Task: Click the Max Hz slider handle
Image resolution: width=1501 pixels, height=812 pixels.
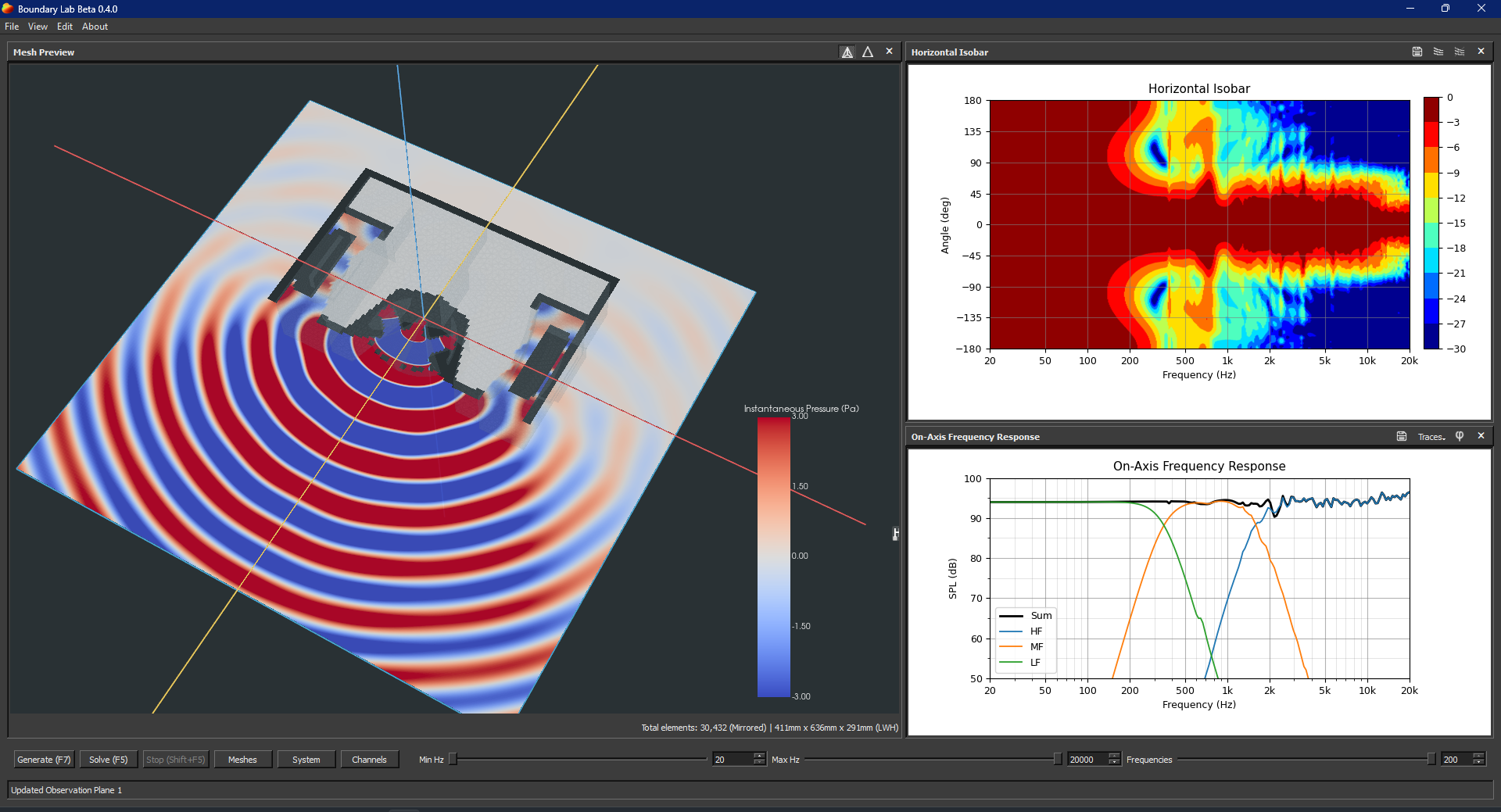Action: (1058, 759)
